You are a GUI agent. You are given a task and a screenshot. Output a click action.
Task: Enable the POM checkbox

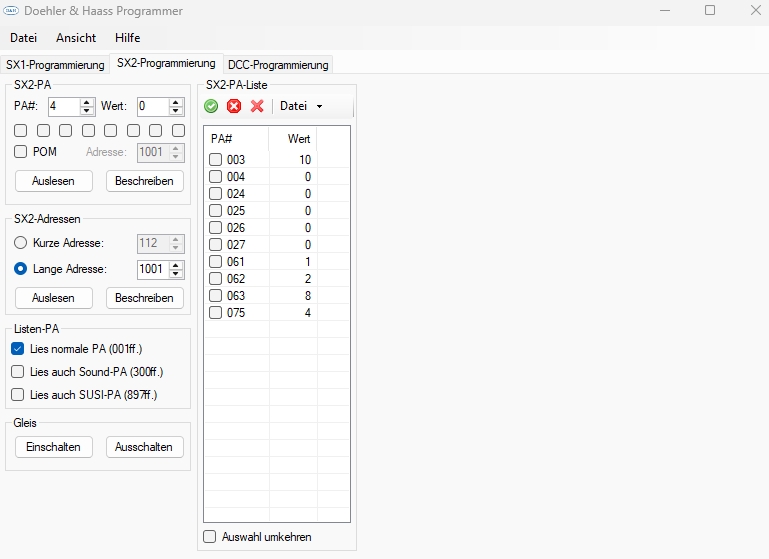(20, 152)
